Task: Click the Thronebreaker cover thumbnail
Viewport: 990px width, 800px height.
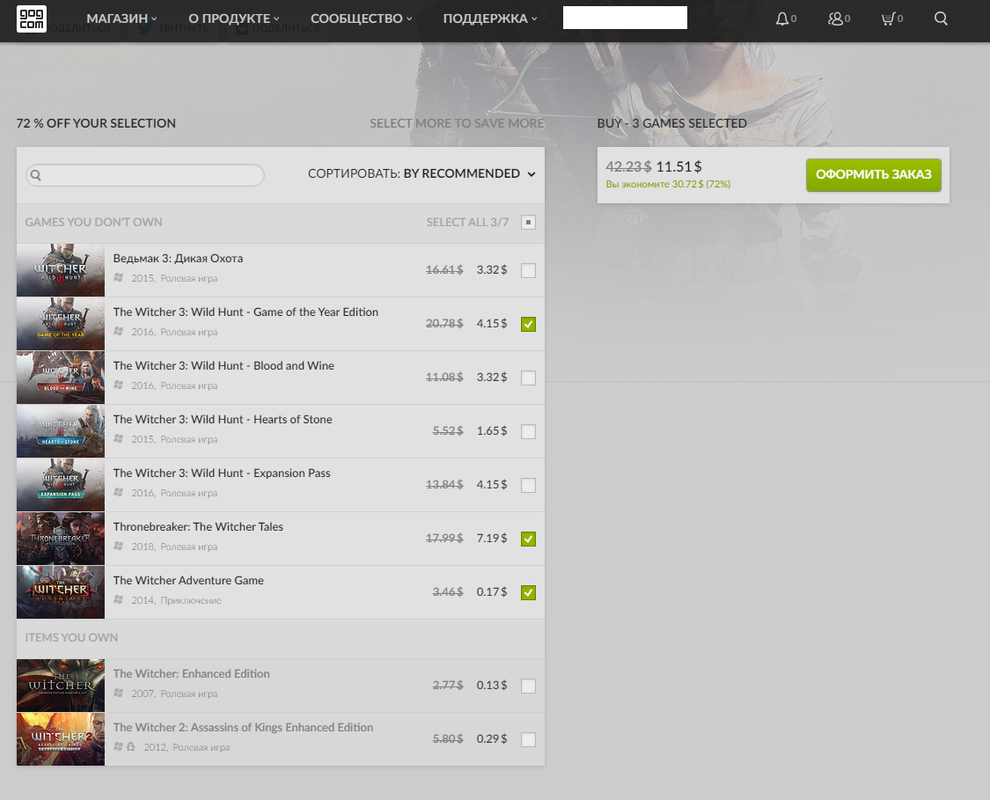Action: tap(61, 539)
